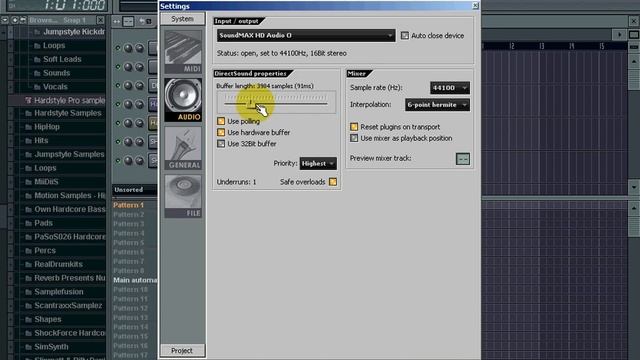
Task: Open the Sample rate 44100 dropdown
Action: 449,88
